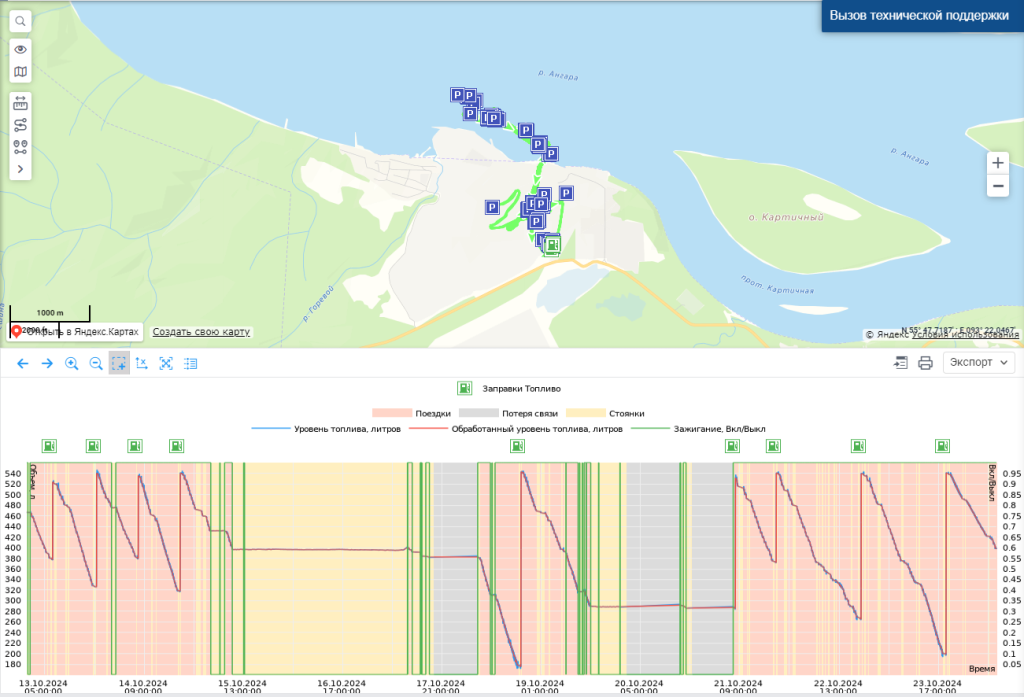
Task: Click the refuel marker at 23.10.2024
Action: [942, 446]
